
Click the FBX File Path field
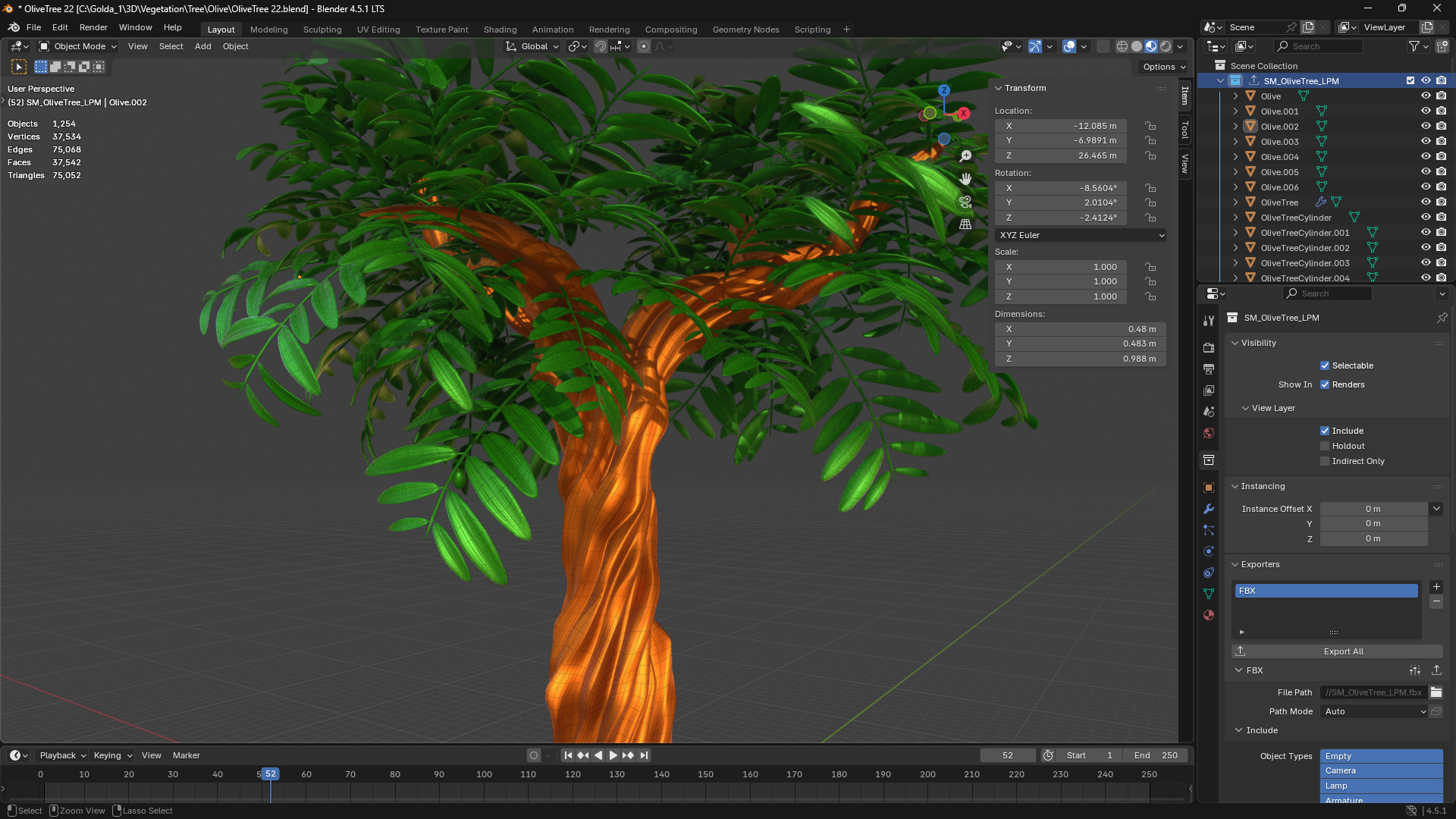coord(1373,692)
